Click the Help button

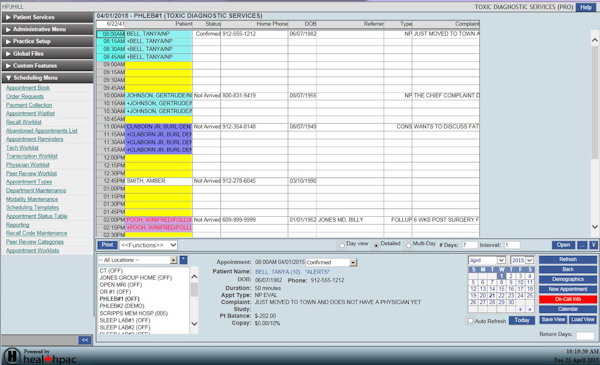click(x=586, y=7)
